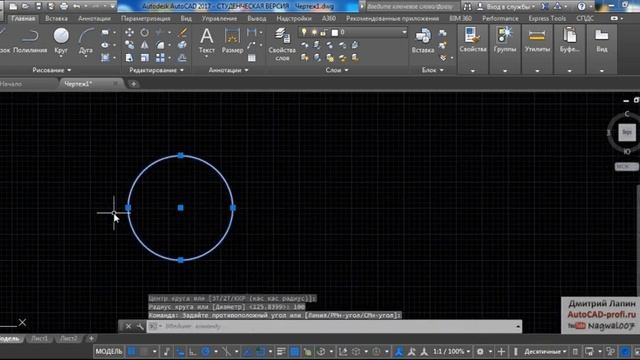Select the Дуга arc tool

pyautogui.click(x=86, y=41)
